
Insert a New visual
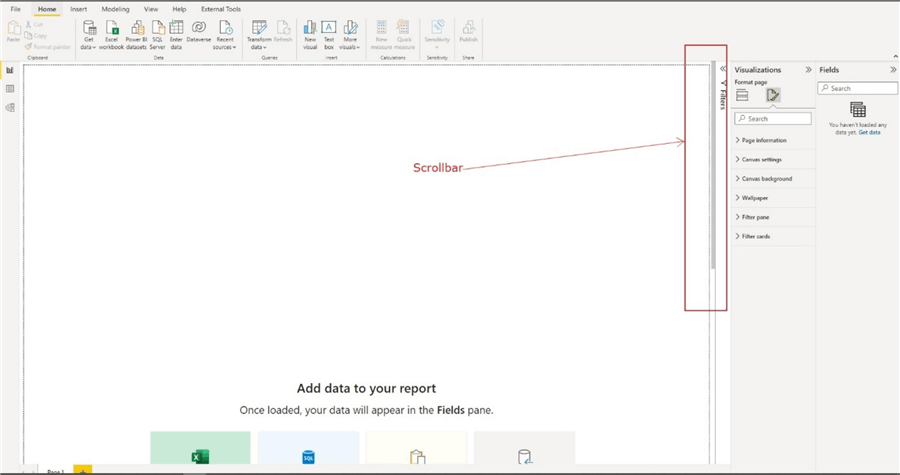pos(310,36)
